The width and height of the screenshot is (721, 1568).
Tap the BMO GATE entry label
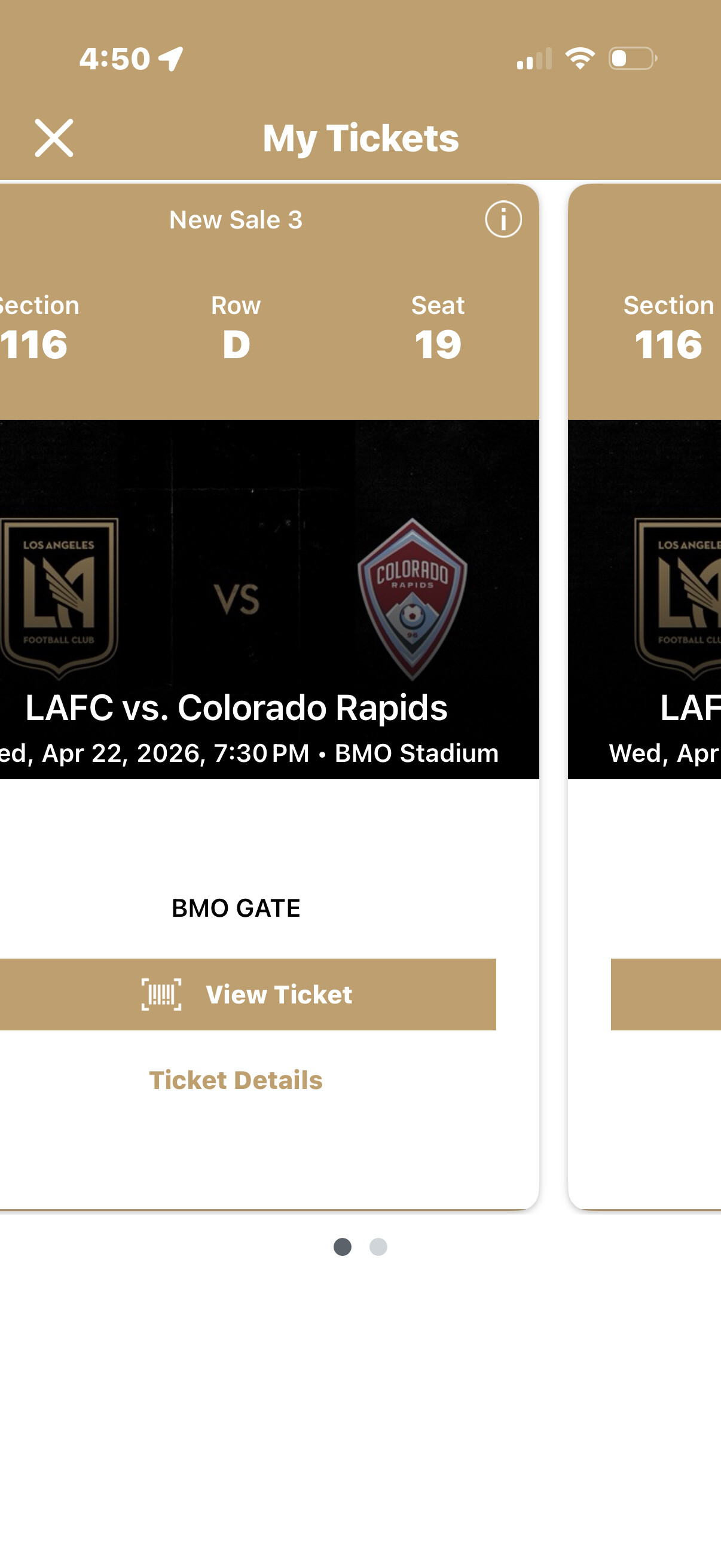tap(236, 908)
